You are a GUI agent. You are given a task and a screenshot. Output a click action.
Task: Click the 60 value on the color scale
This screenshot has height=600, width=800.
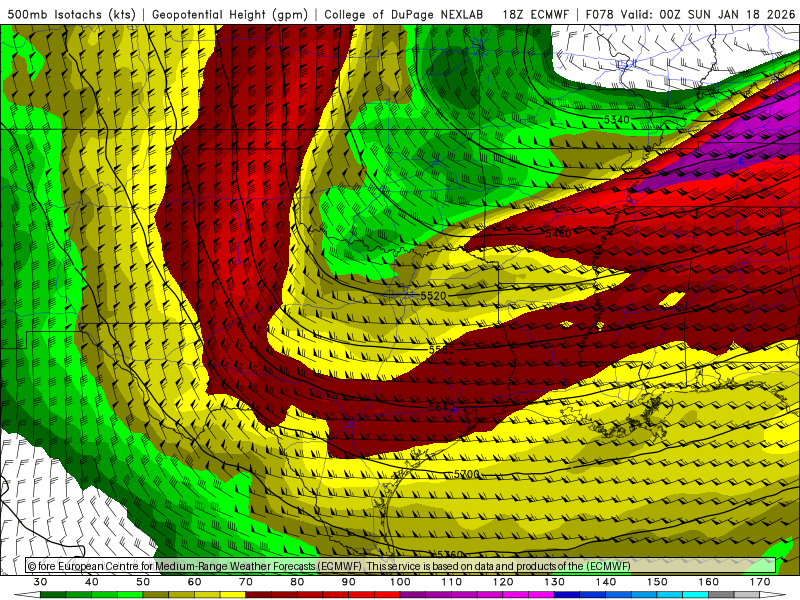pos(194,582)
